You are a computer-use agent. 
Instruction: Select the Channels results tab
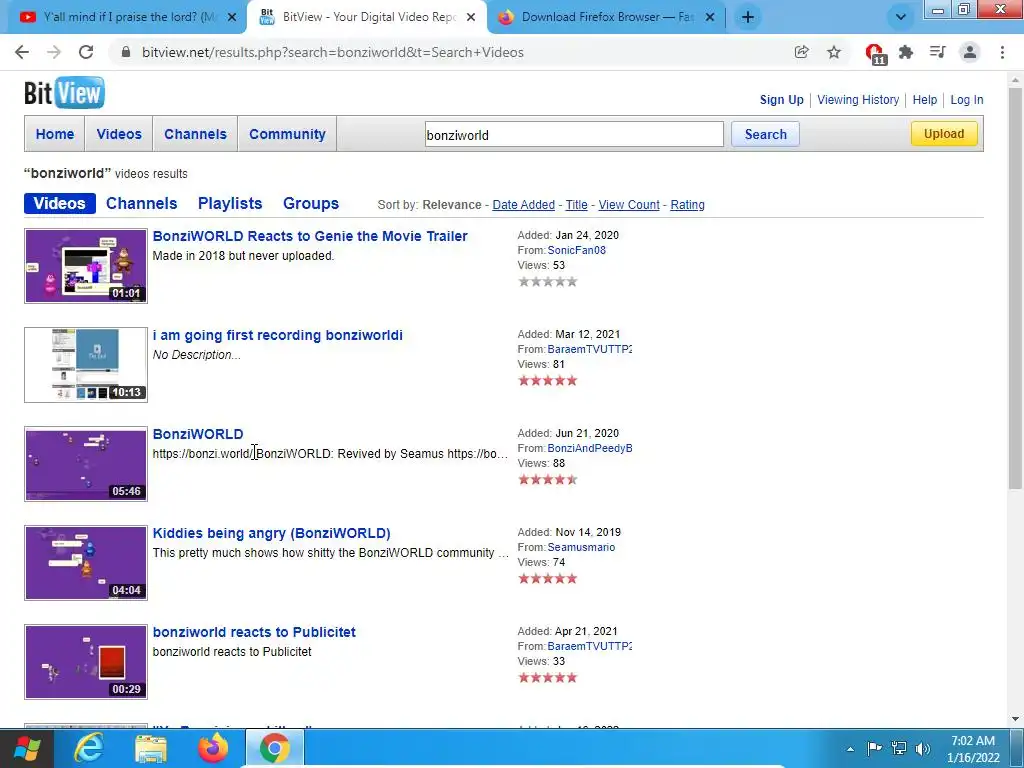141,203
